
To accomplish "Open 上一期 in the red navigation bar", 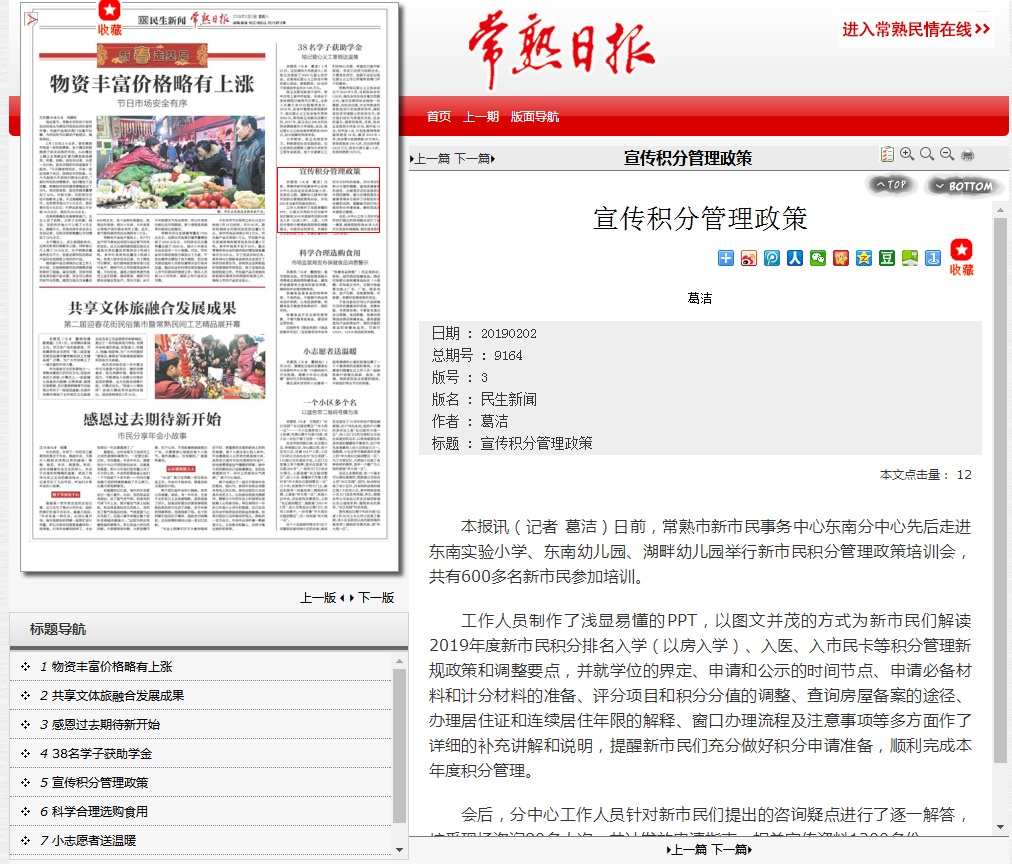I will click(x=481, y=117).
